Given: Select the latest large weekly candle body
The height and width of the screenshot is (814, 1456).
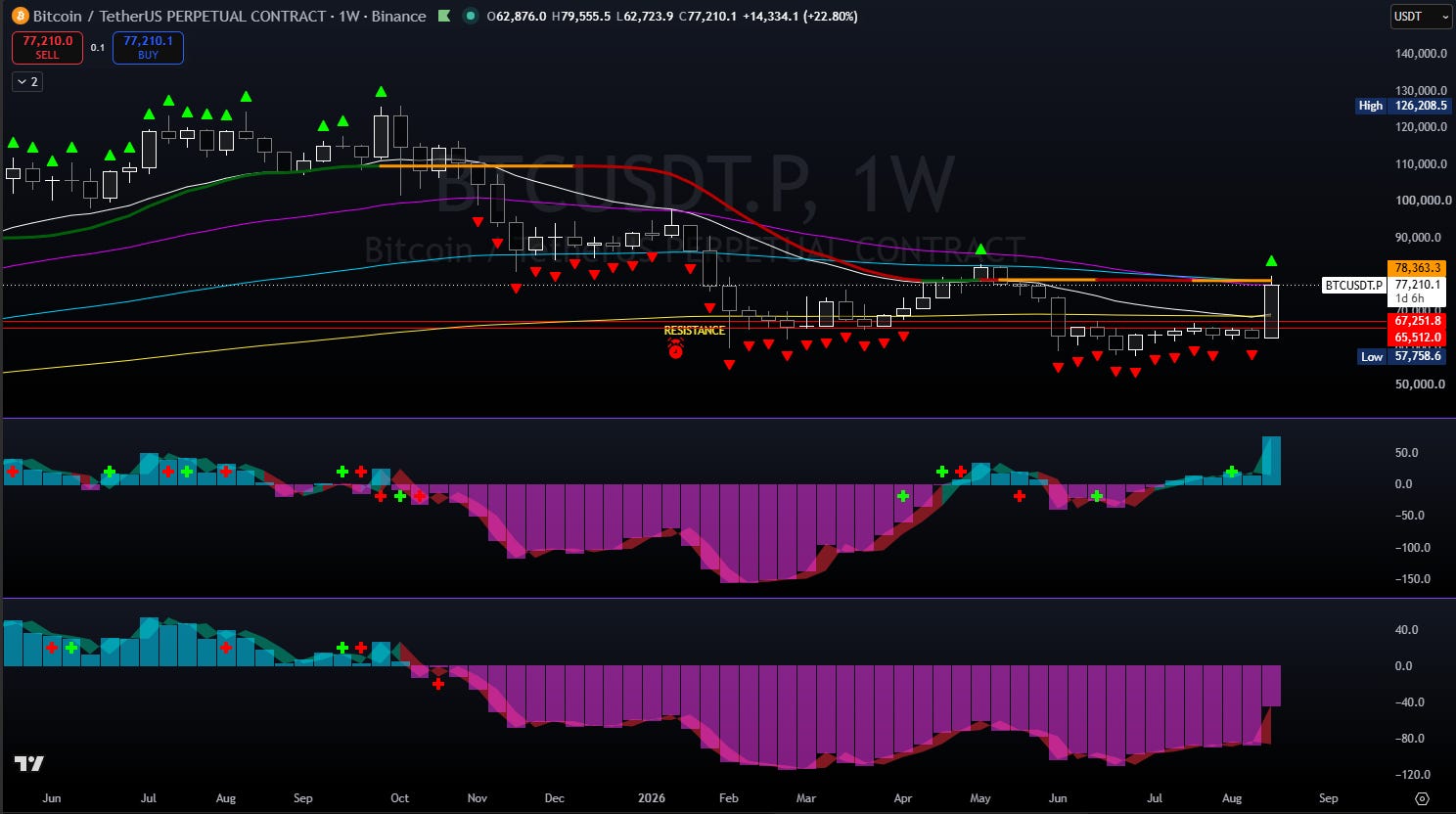Looking at the screenshot, I should (1271, 311).
